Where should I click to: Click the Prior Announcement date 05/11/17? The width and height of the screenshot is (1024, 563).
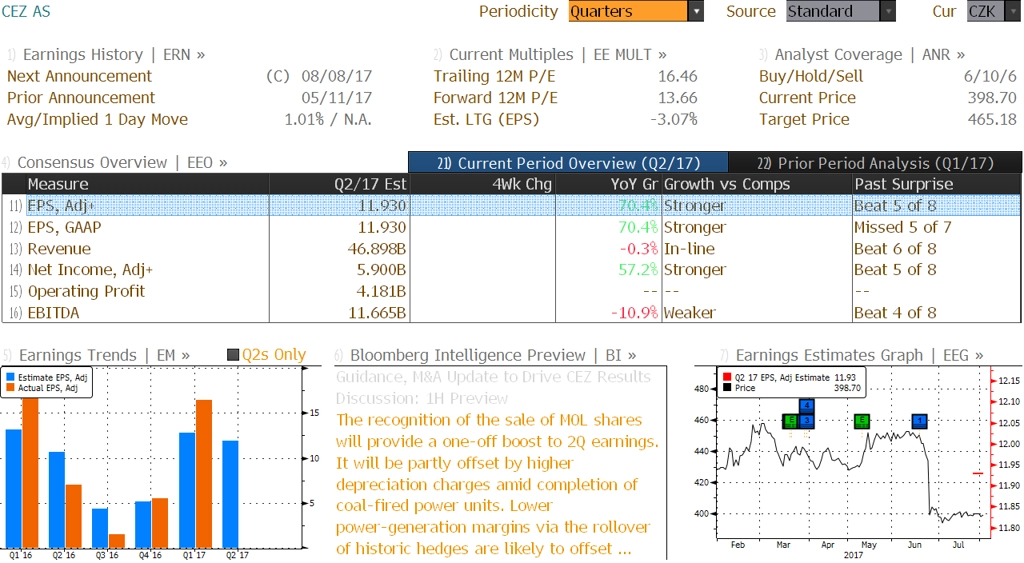(x=336, y=98)
